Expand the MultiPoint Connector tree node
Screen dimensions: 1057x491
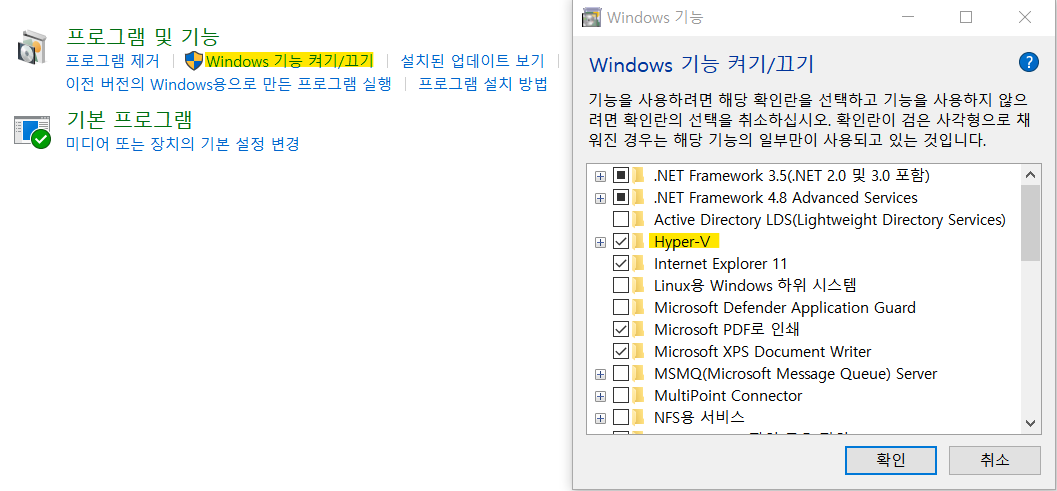pos(600,396)
